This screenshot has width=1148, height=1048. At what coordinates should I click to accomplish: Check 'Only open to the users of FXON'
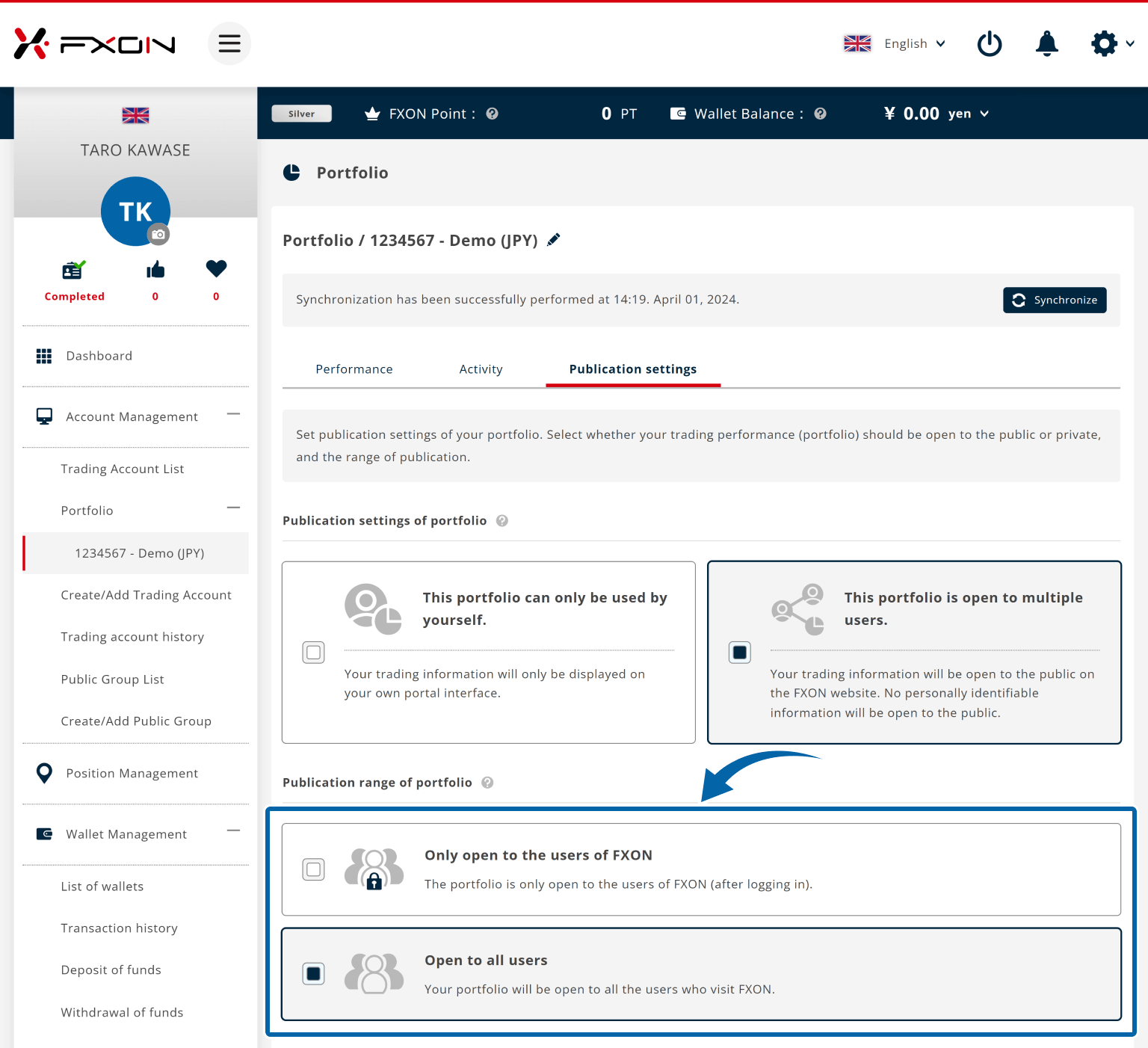[314, 869]
